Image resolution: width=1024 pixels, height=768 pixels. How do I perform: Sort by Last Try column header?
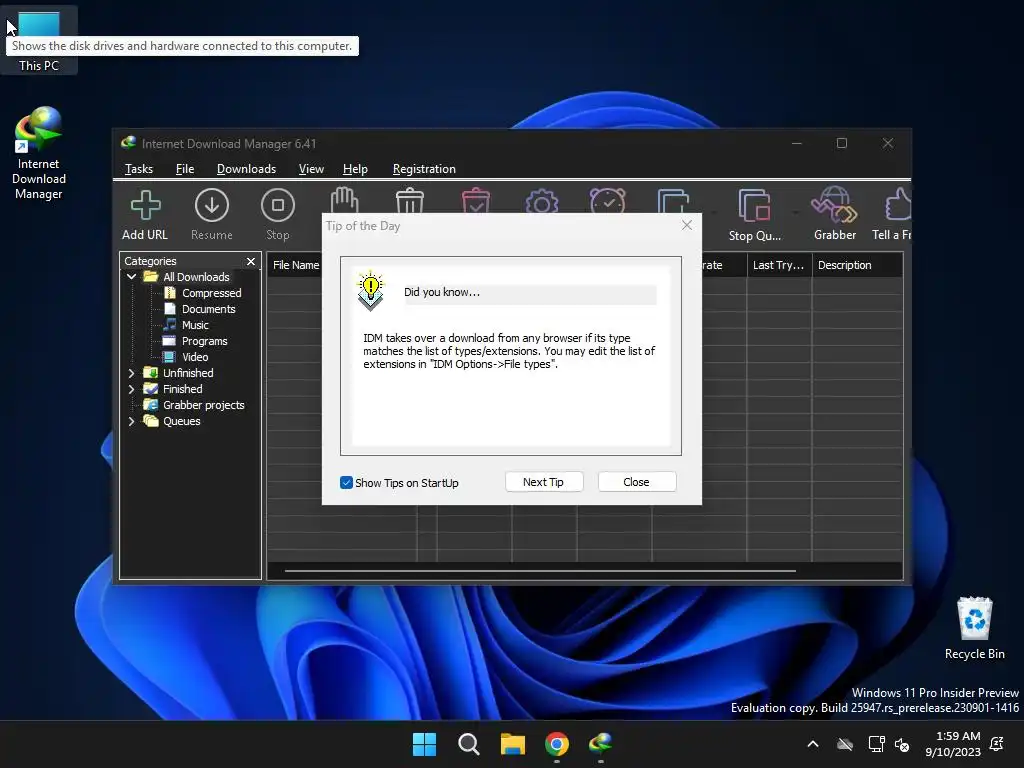(x=779, y=265)
